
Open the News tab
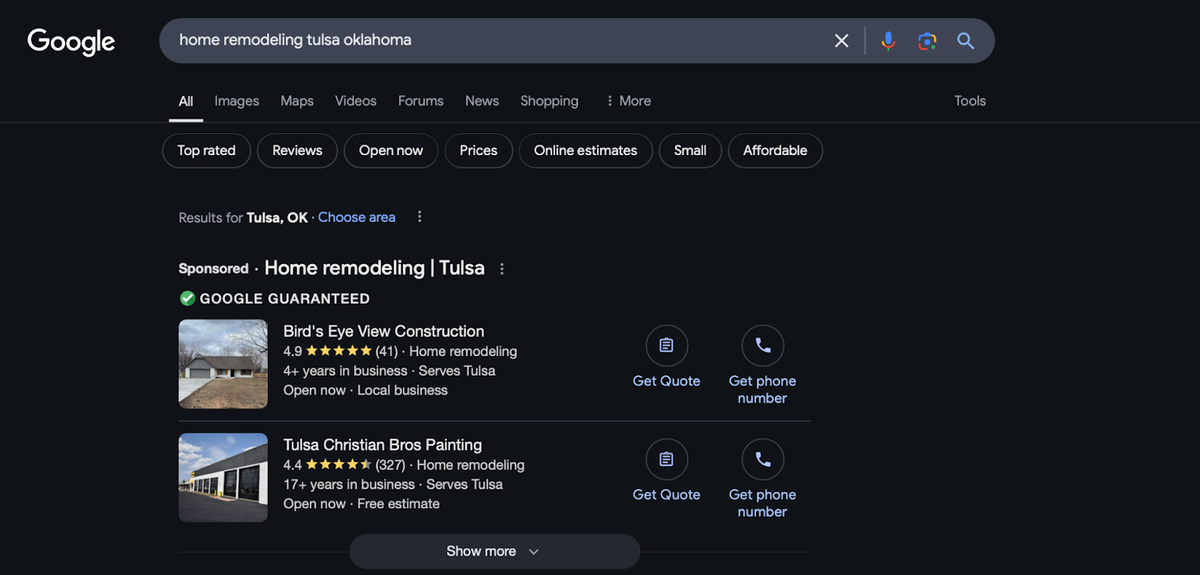coord(482,101)
